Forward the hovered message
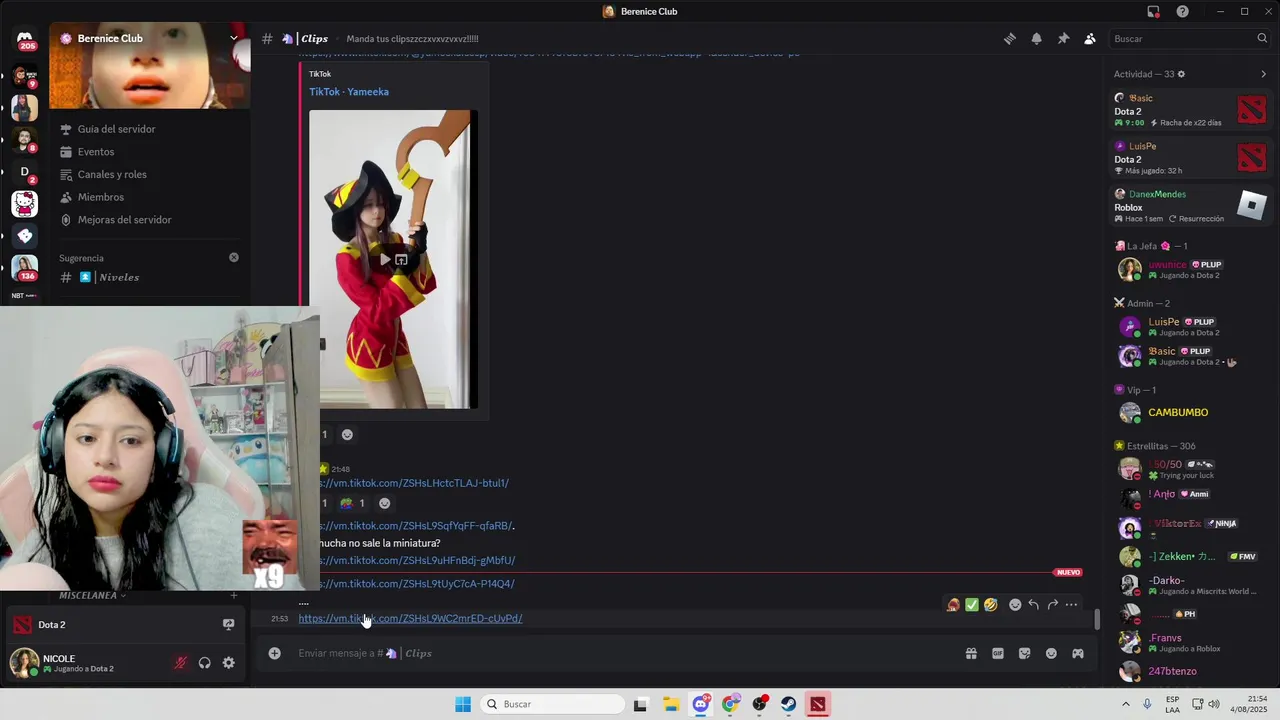The image size is (1280, 720). pyautogui.click(x=1052, y=605)
